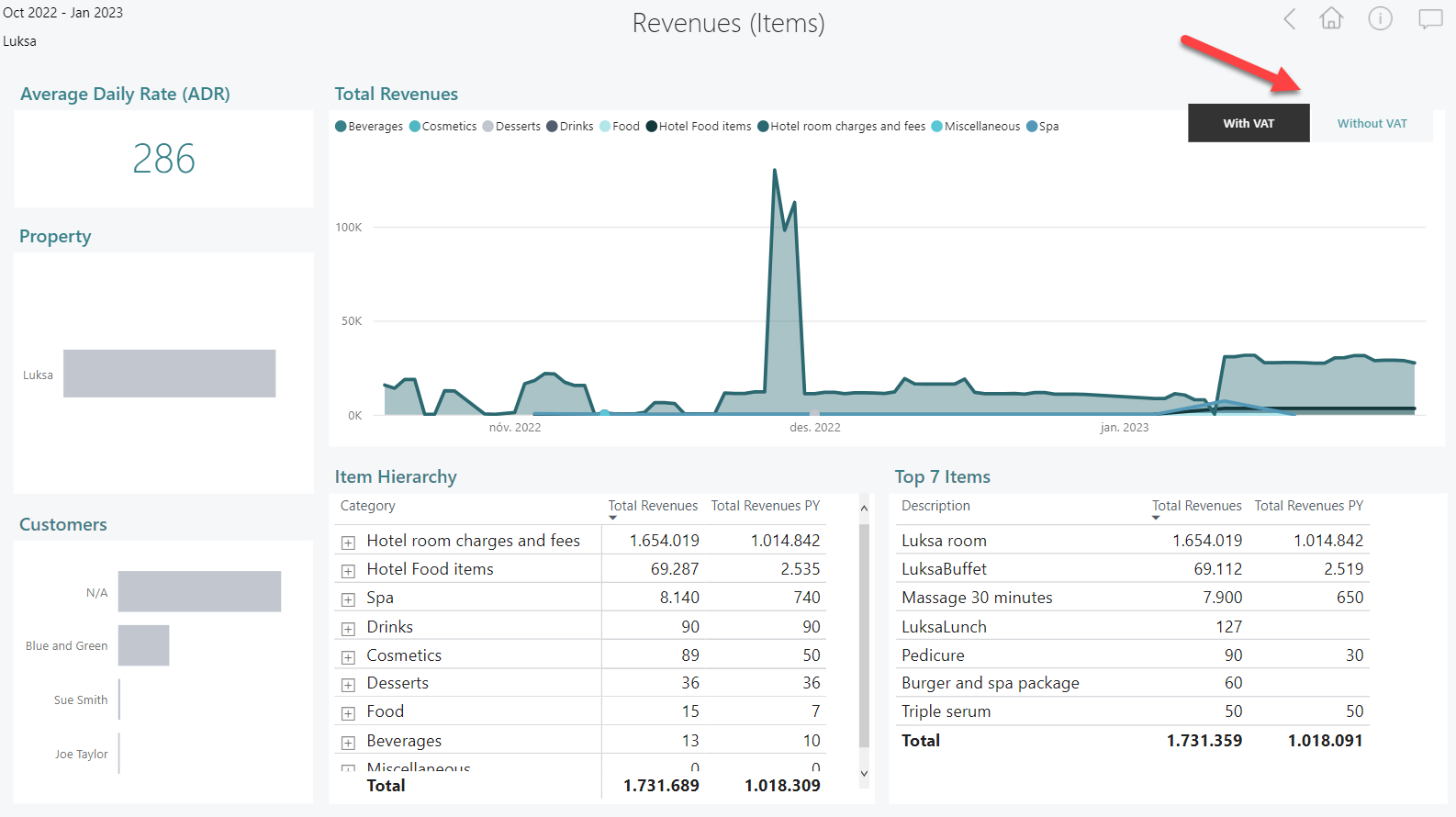The width and height of the screenshot is (1456, 817).
Task: Click the back arrow icon
Action: [x=1290, y=19]
